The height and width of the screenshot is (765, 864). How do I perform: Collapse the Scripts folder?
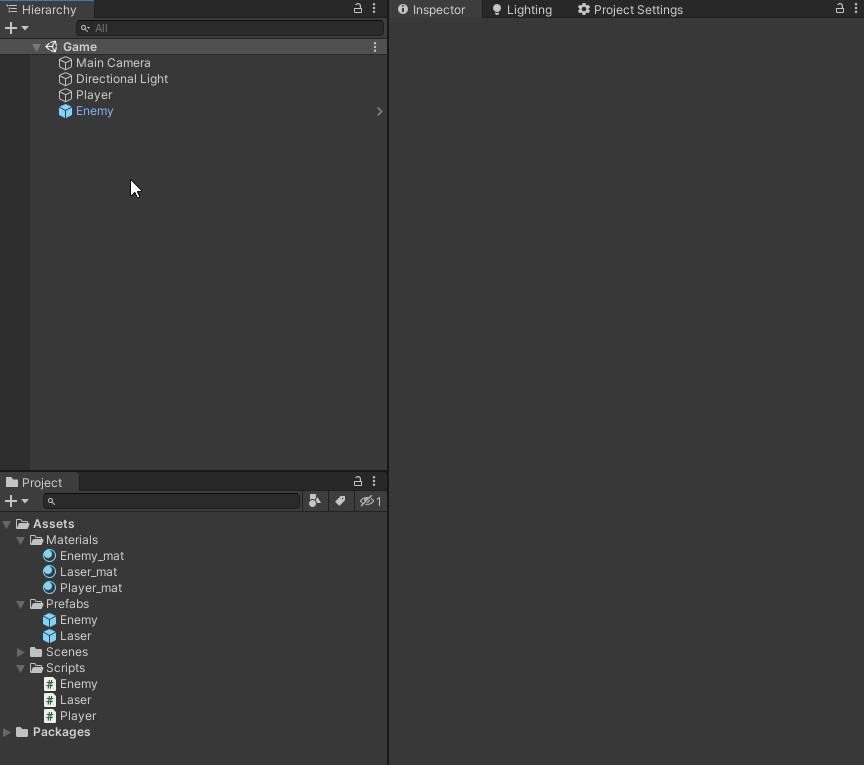click(x=20, y=668)
